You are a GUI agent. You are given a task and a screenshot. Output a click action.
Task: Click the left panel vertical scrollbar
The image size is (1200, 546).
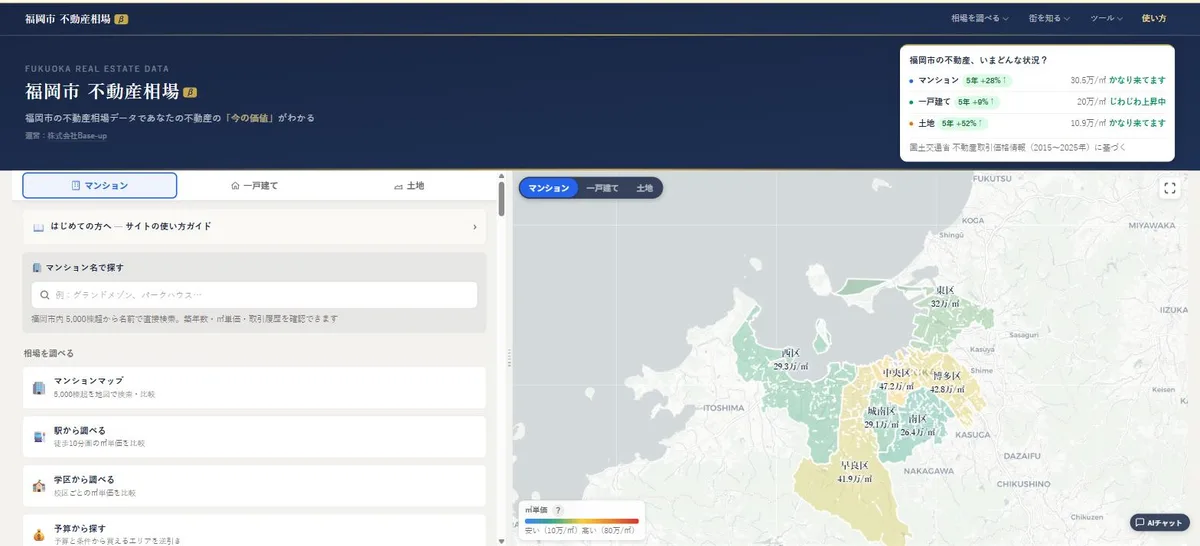pyautogui.click(x=501, y=198)
